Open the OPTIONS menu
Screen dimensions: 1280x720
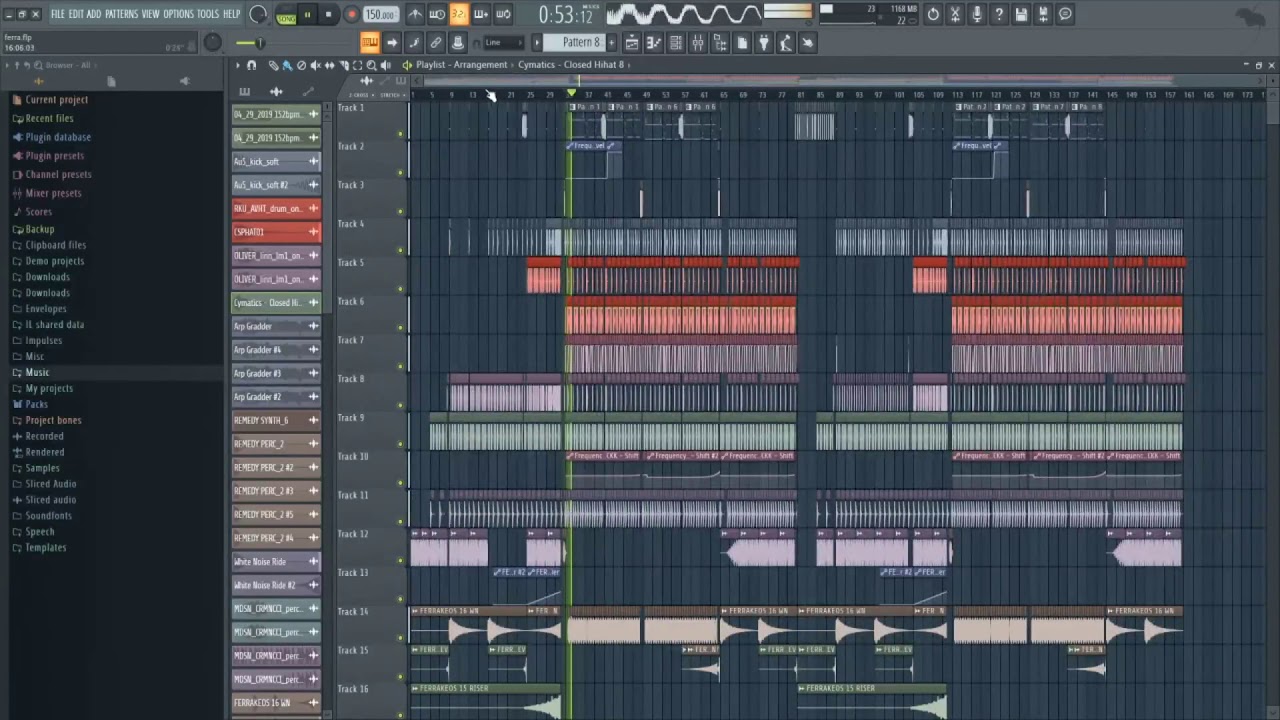pos(178,14)
